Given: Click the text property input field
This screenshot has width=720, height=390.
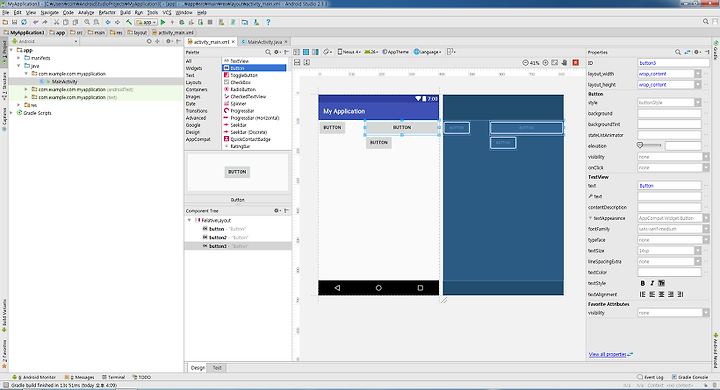Looking at the screenshot, I should click(669, 186).
